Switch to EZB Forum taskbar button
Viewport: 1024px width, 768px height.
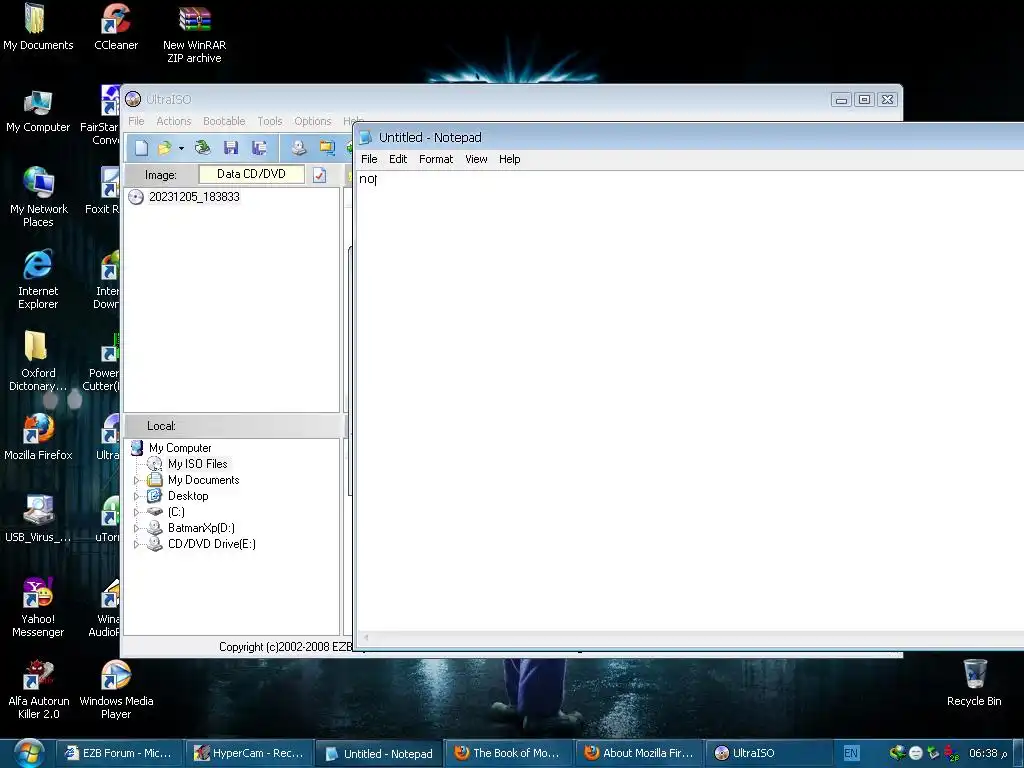[x=118, y=753]
